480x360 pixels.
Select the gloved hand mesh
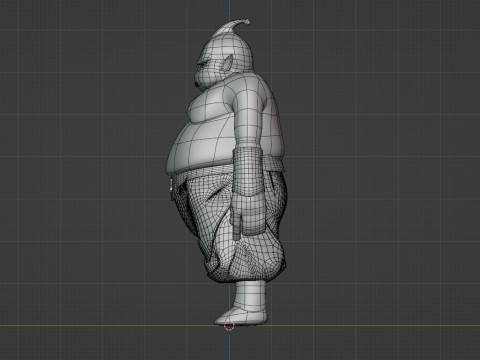247,215
